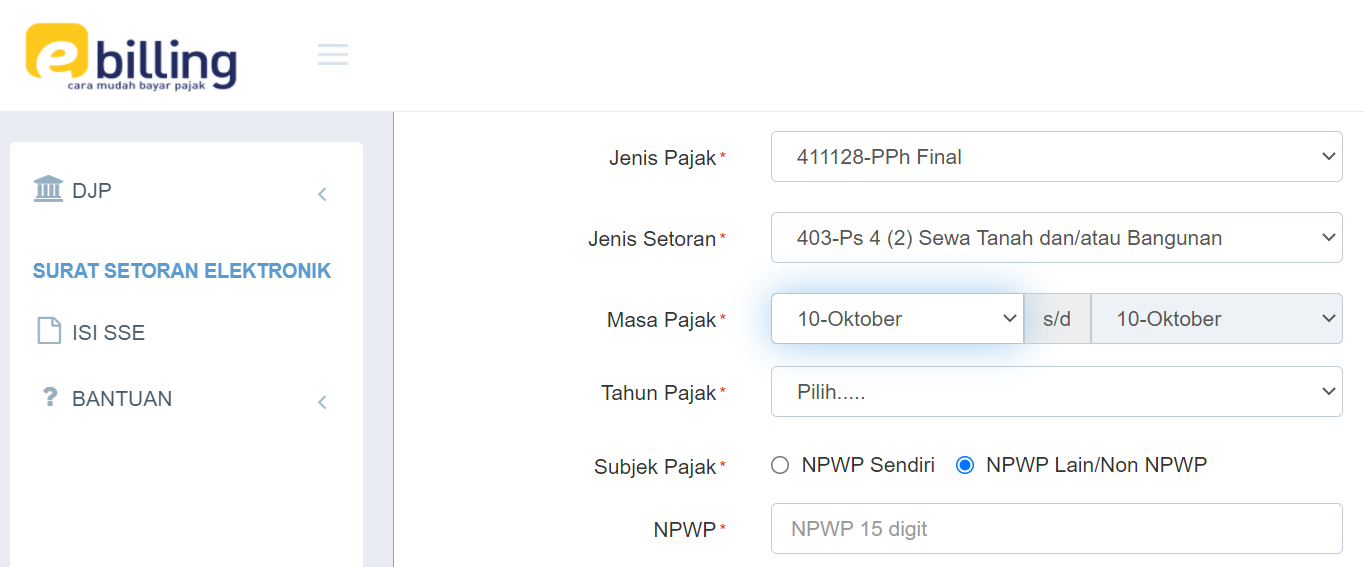Image resolution: width=1365 pixels, height=567 pixels.
Task: Open the Jenis Pajak dropdown
Action: (1056, 157)
